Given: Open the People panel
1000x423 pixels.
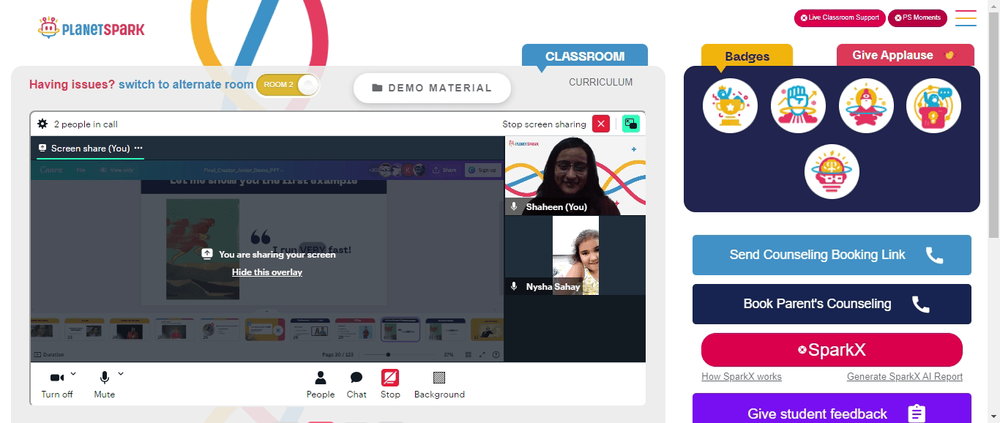Looking at the screenshot, I should tap(320, 385).
